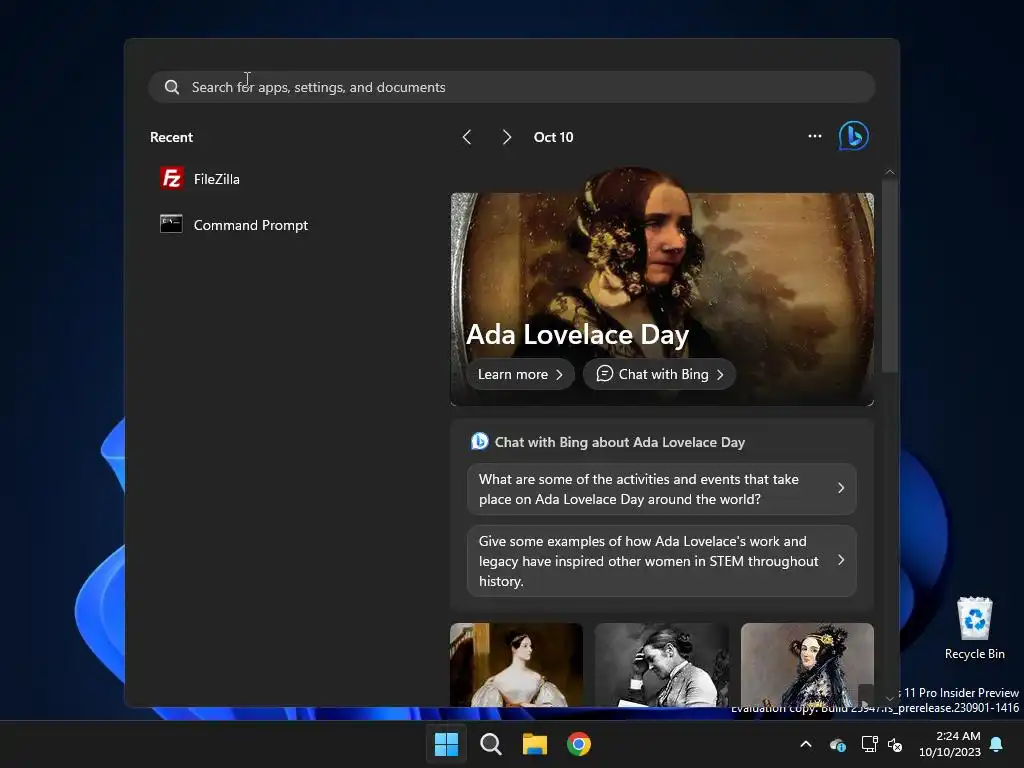Open Bing Chat via the blue Bing icon
The image size is (1024, 768).
coord(854,136)
